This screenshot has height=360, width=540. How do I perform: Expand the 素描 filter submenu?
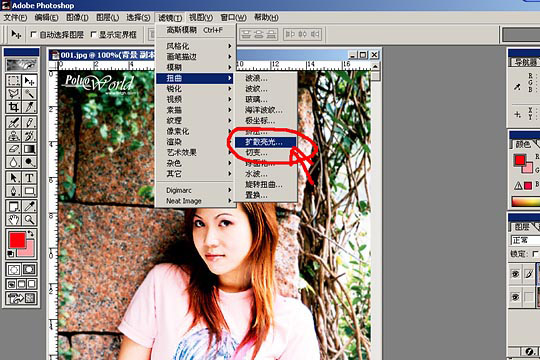196,110
